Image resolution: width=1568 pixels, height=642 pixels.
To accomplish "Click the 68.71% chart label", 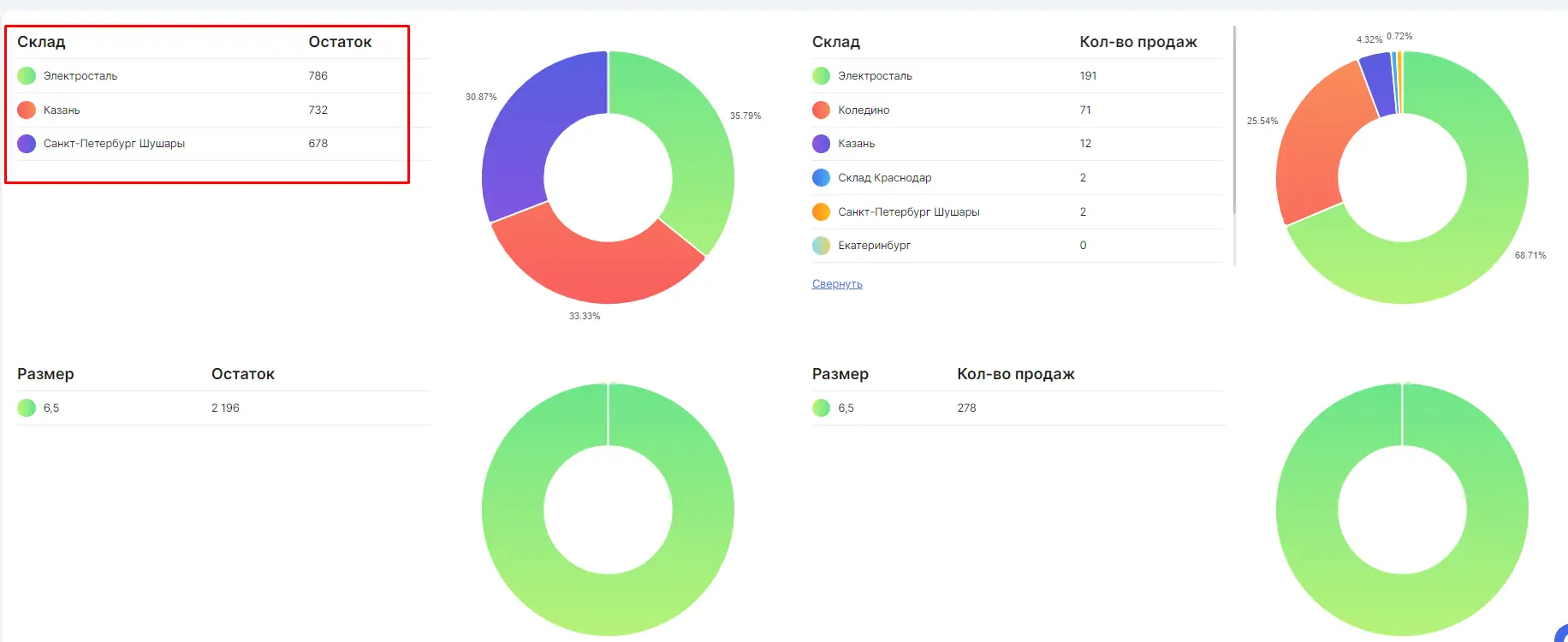I will [1530, 255].
